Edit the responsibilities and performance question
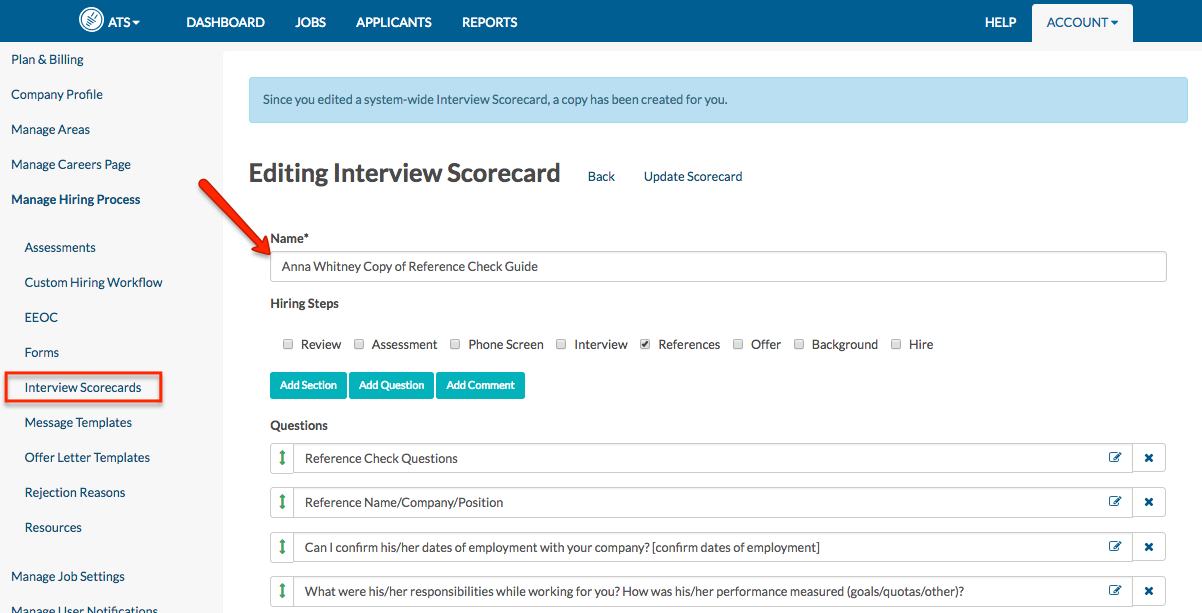This screenshot has height=613, width=1202. click(x=1115, y=591)
